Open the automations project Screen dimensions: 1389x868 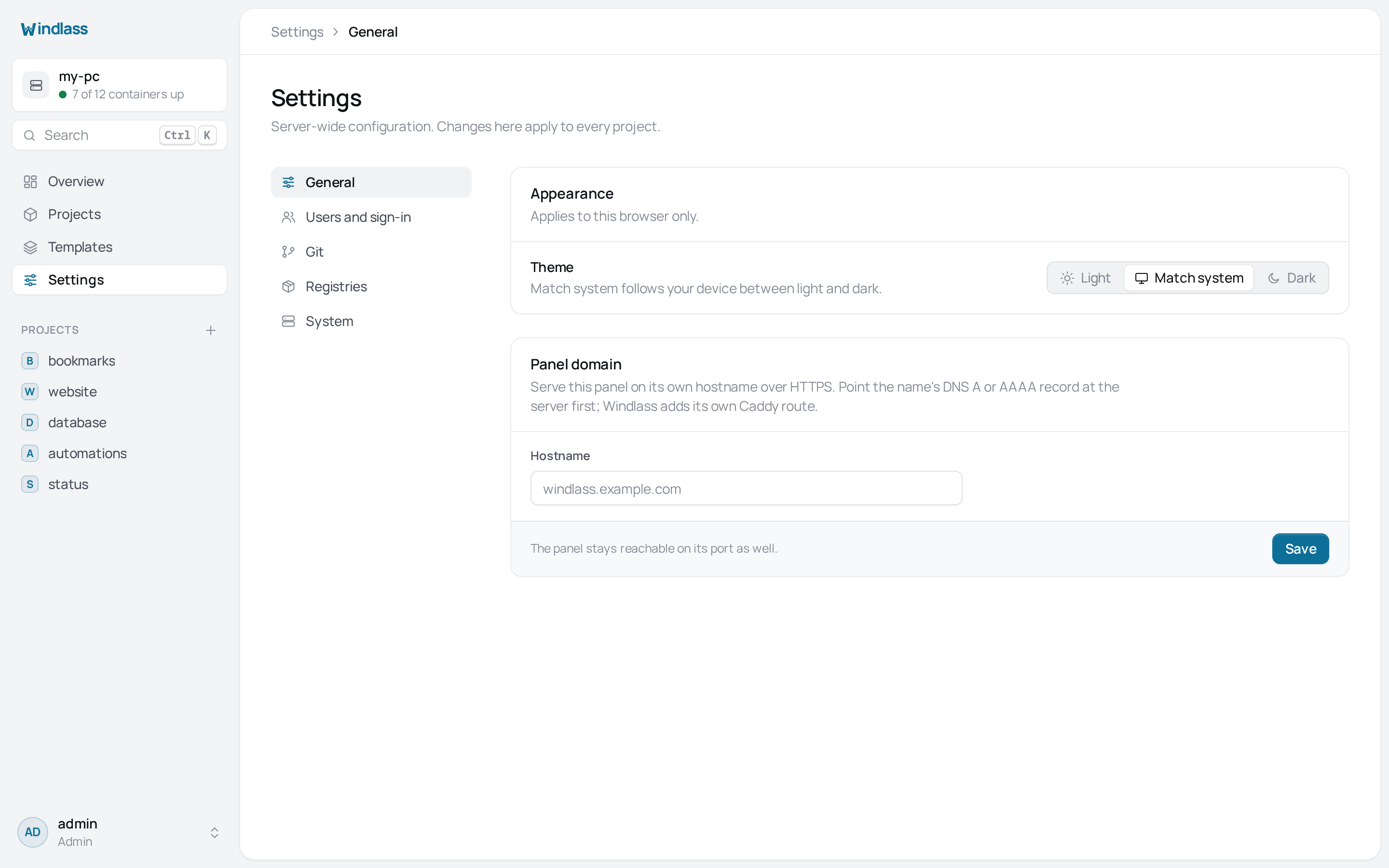[x=120, y=453]
